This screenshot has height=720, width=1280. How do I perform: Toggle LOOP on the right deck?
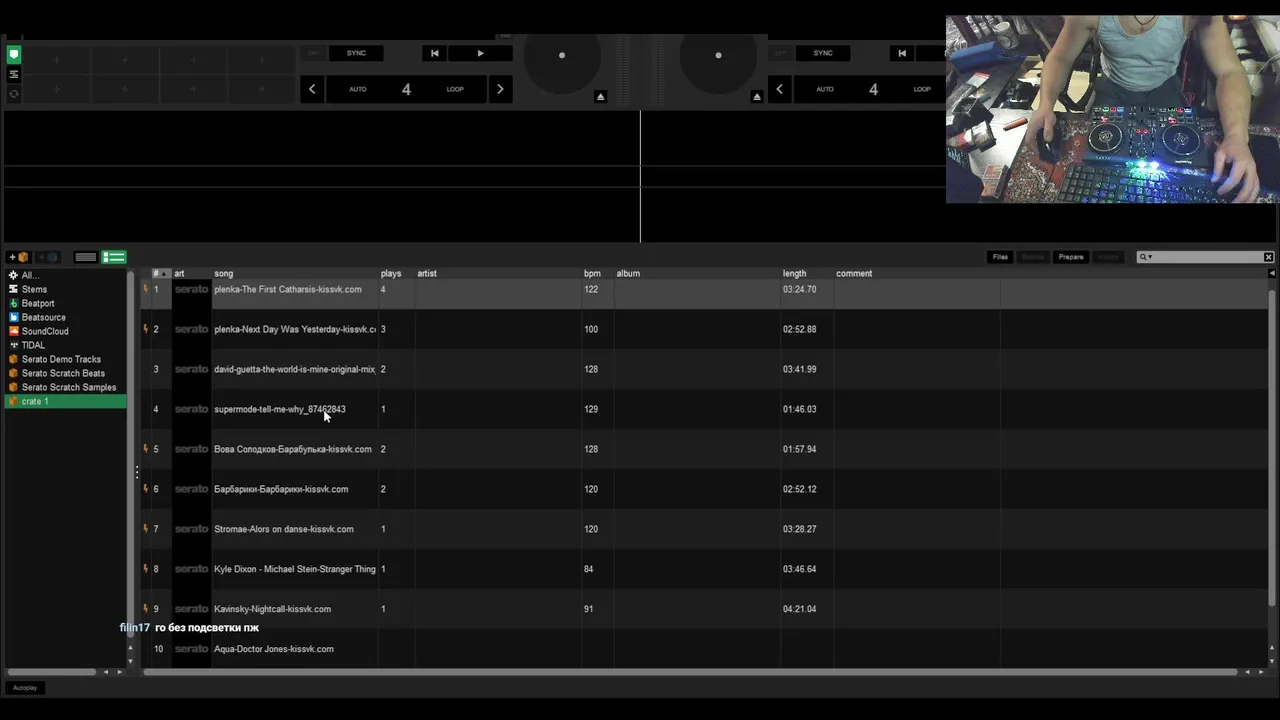pos(922,89)
